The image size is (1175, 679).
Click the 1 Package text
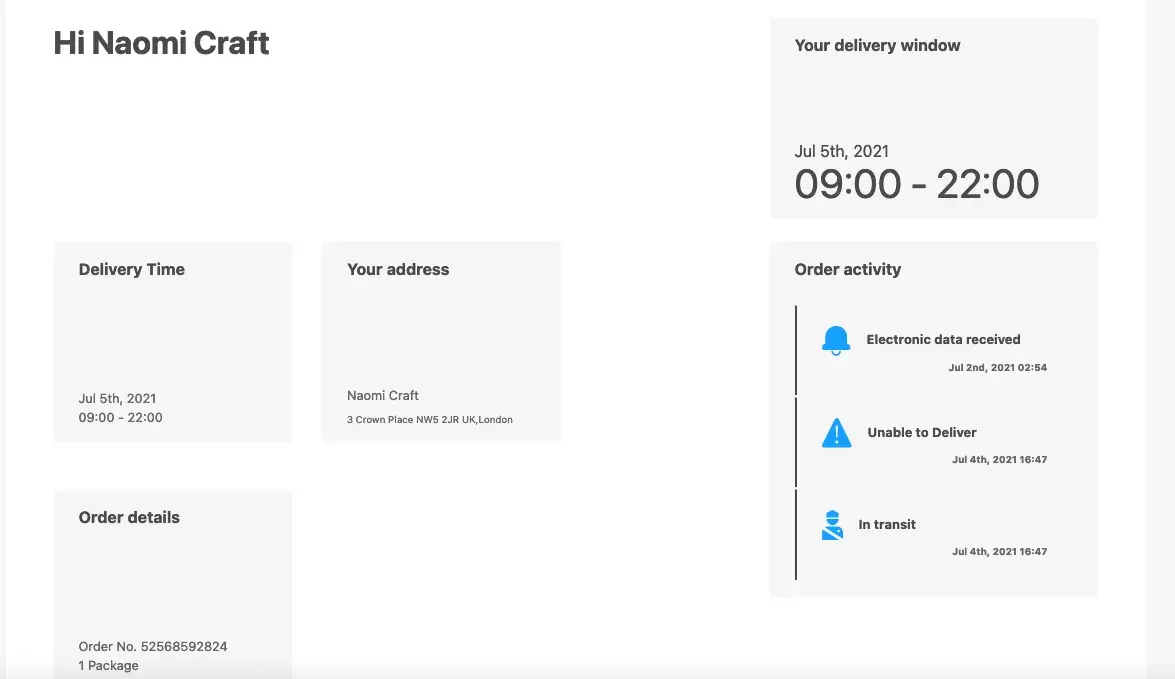108,666
